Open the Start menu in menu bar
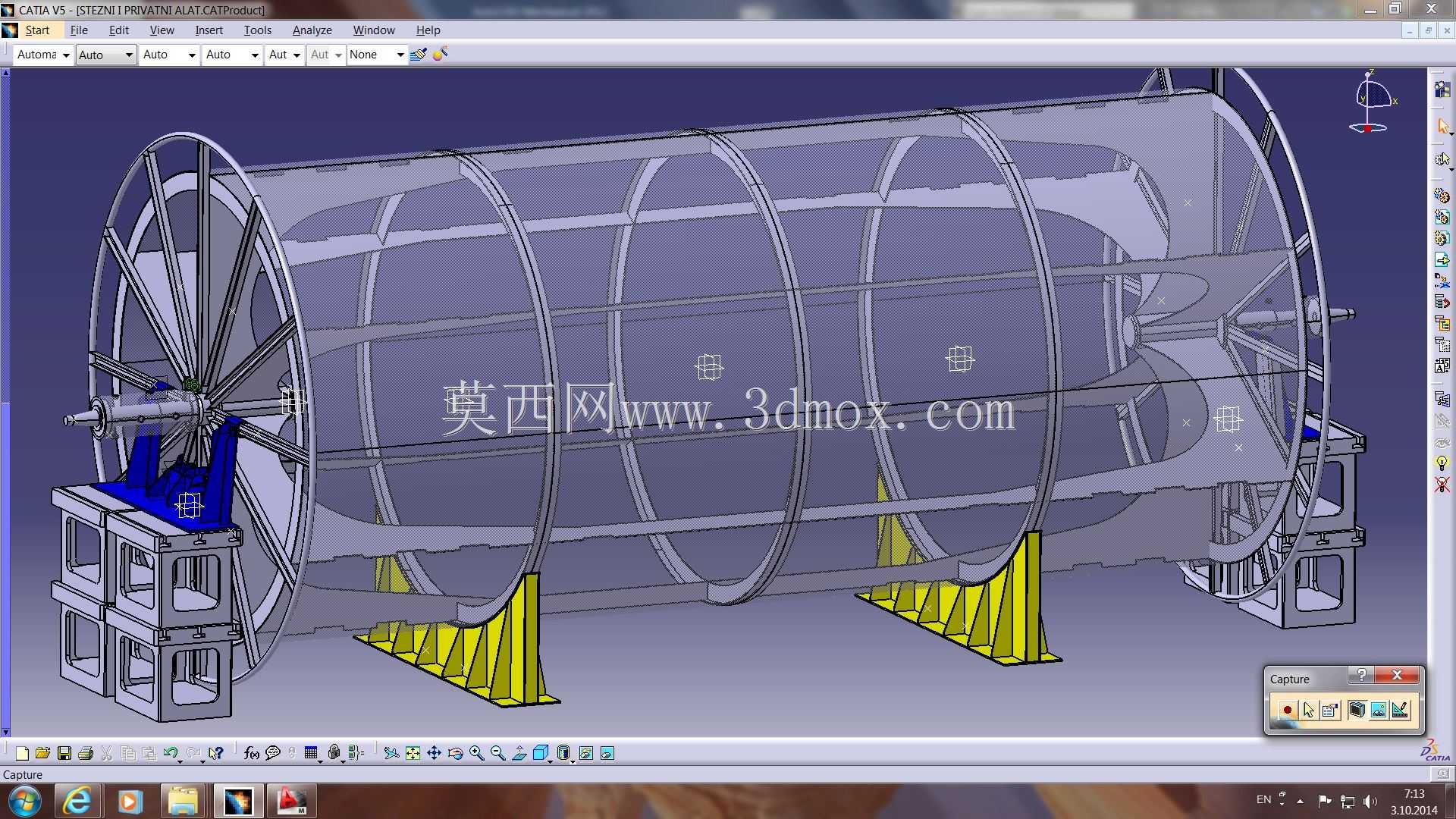Image resolution: width=1456 pixels, height=819 pixels. point(37,30)
